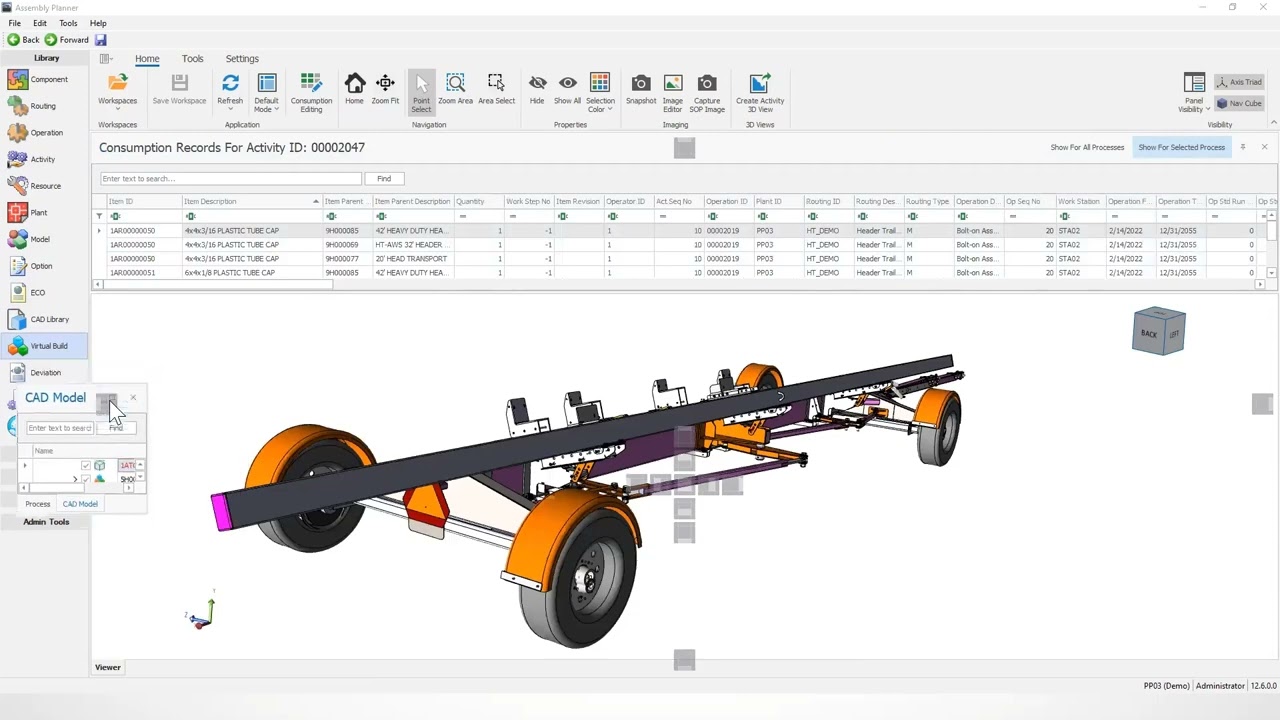Click the Show All icon
Screen dimensions: 1280x720
567,83
